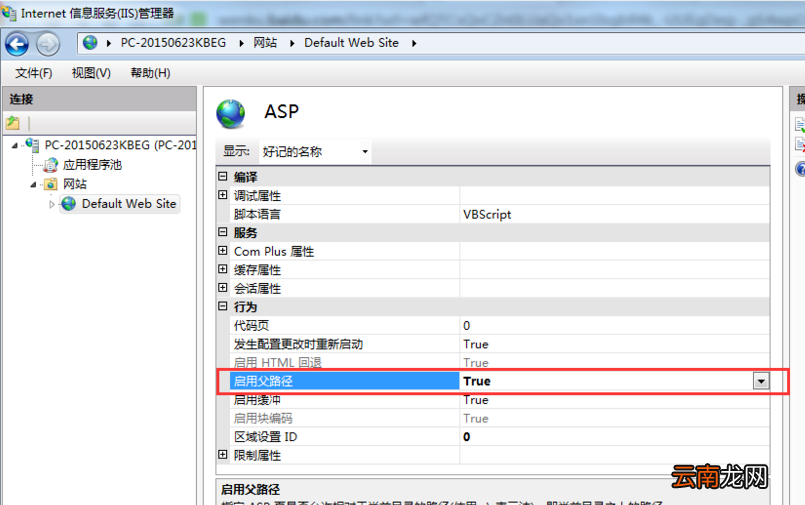The height and width of the screenshot is (505, 805).
Task: Select the 区域设置 ID property label
Action: tap(265, 437)
